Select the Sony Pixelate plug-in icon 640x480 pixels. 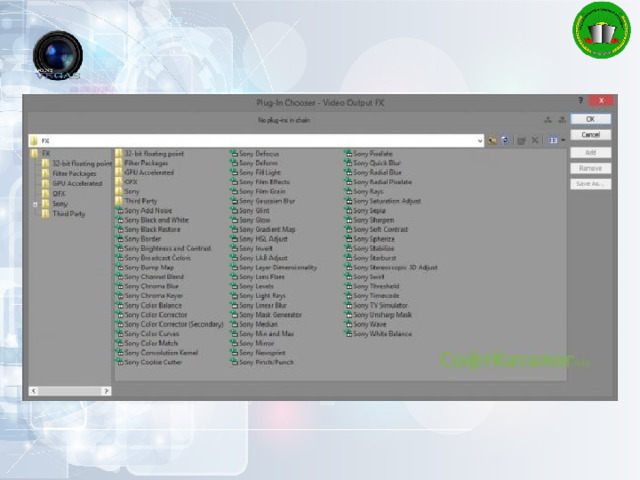(348, 153)
